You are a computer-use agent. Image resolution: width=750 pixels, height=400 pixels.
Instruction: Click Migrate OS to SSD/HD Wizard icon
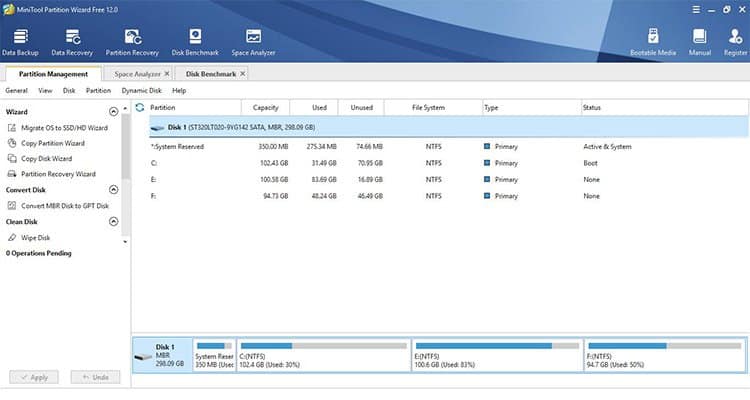(12, 128)
